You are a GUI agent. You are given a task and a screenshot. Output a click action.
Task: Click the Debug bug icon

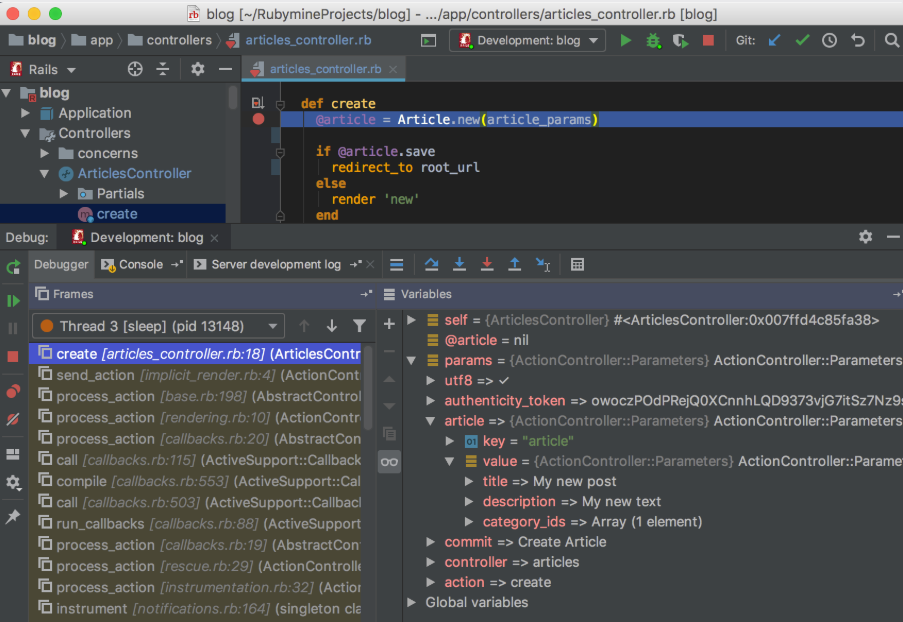653,40
